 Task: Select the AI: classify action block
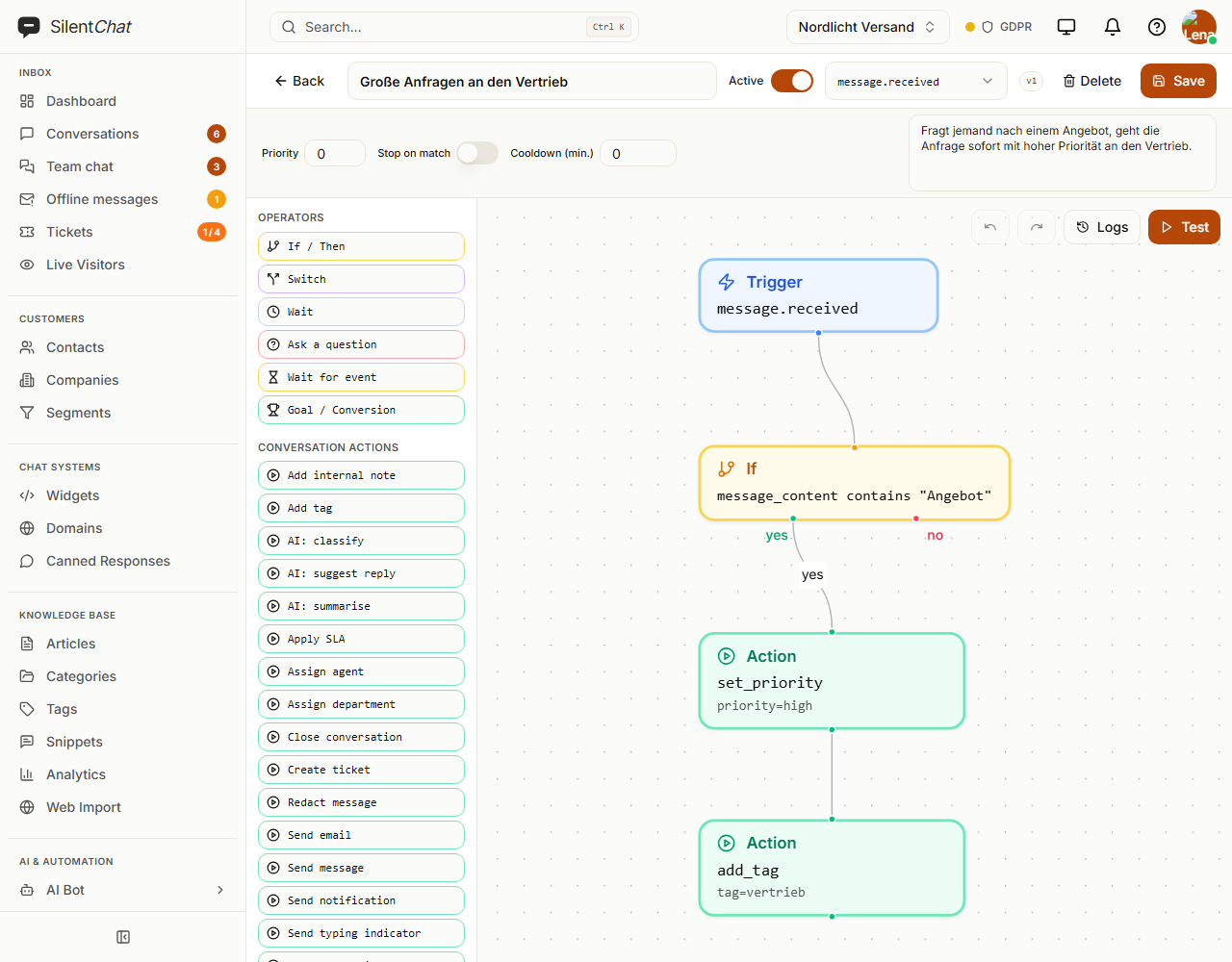pyautogui.click(x=361, y=541)
